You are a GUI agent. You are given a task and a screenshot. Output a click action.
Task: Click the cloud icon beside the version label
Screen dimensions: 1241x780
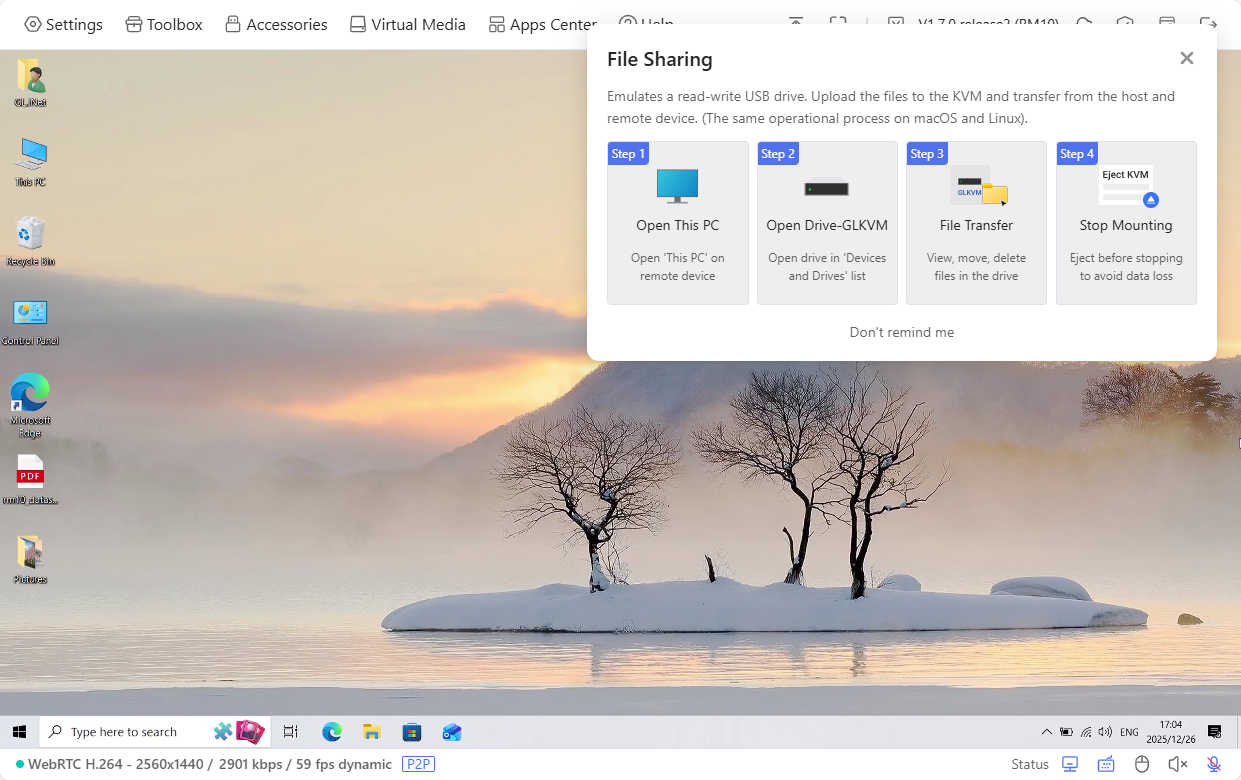click(1084, 23)
